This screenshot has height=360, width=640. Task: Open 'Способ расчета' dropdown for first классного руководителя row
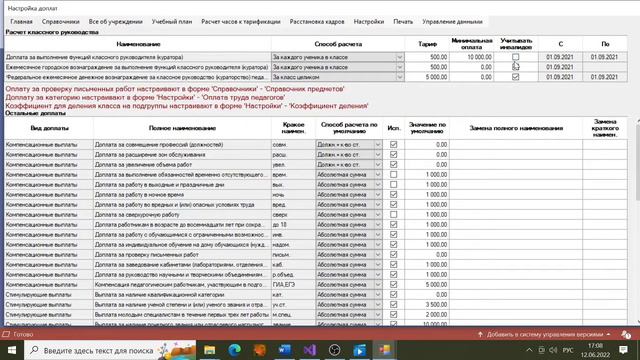[400, 57]
